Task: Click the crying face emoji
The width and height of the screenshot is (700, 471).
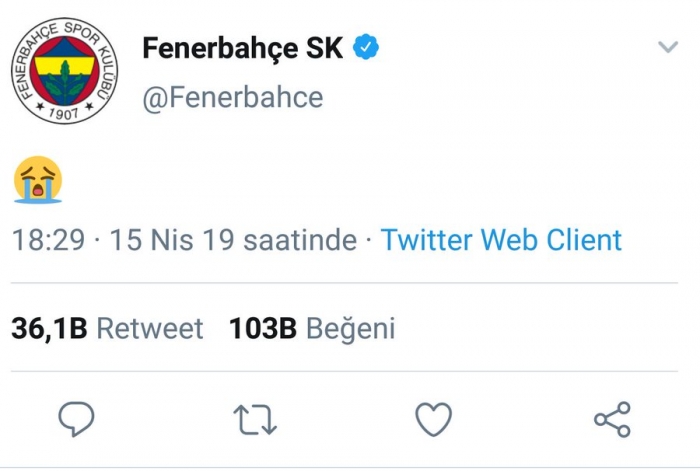Action: [38, 180]
